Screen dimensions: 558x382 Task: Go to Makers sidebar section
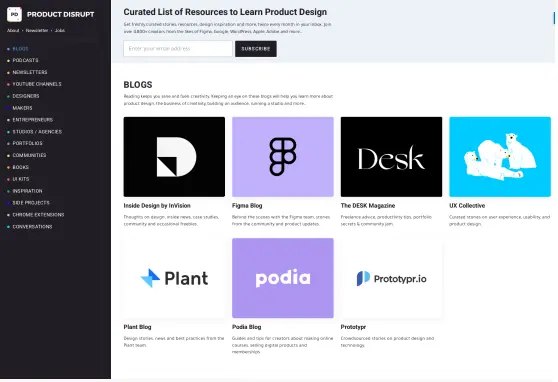tap(22, 108)
